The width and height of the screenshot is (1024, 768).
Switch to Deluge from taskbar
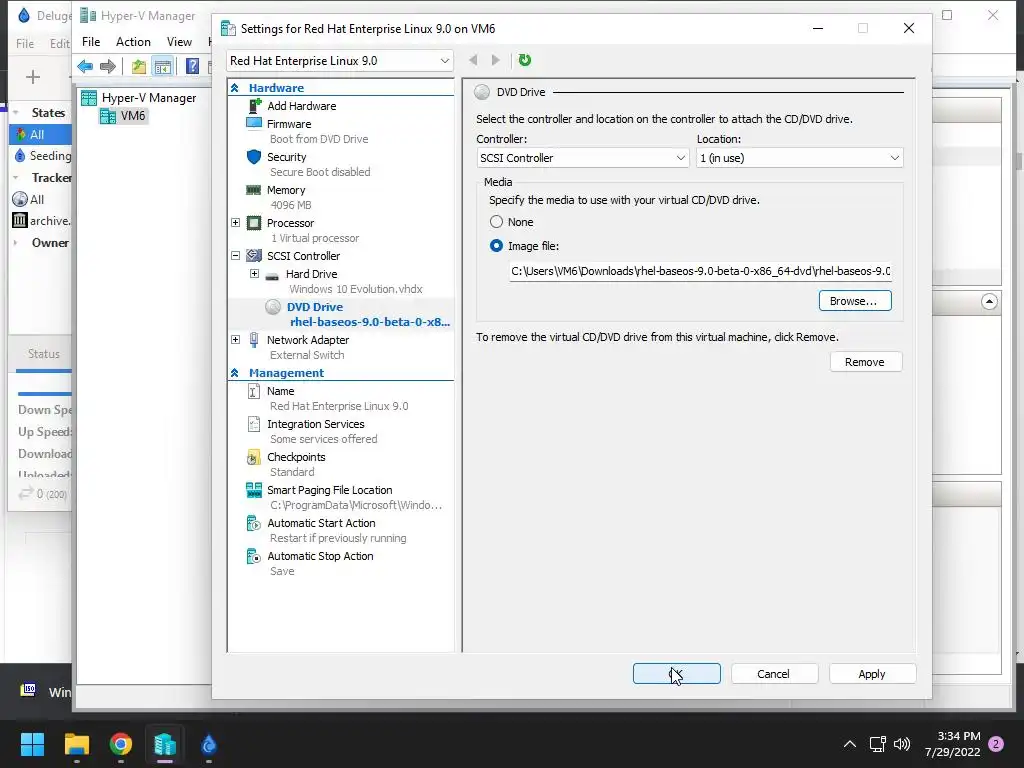tap(208, 744)
